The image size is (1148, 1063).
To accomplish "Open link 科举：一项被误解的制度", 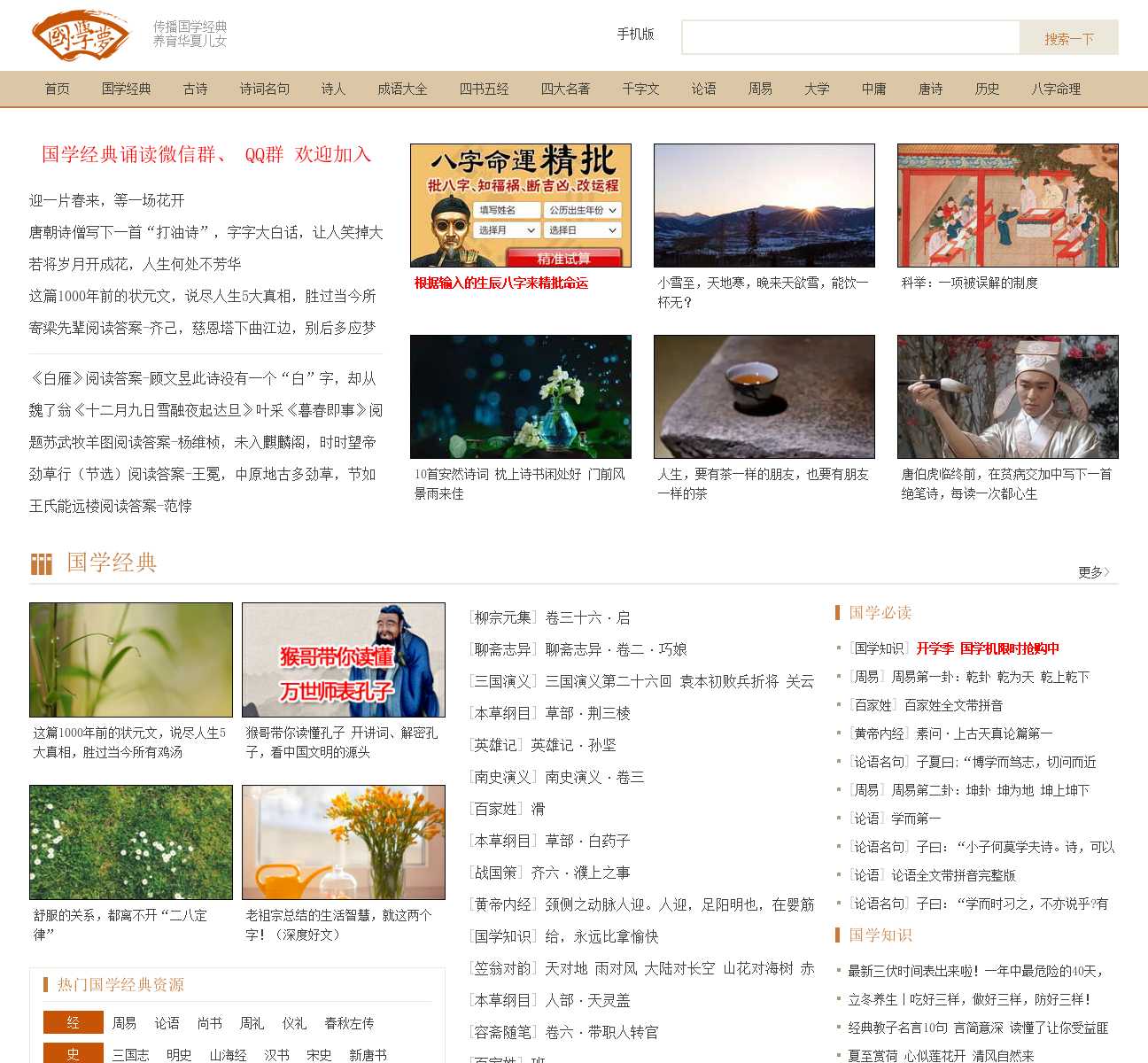I will (x=970, y=283).
